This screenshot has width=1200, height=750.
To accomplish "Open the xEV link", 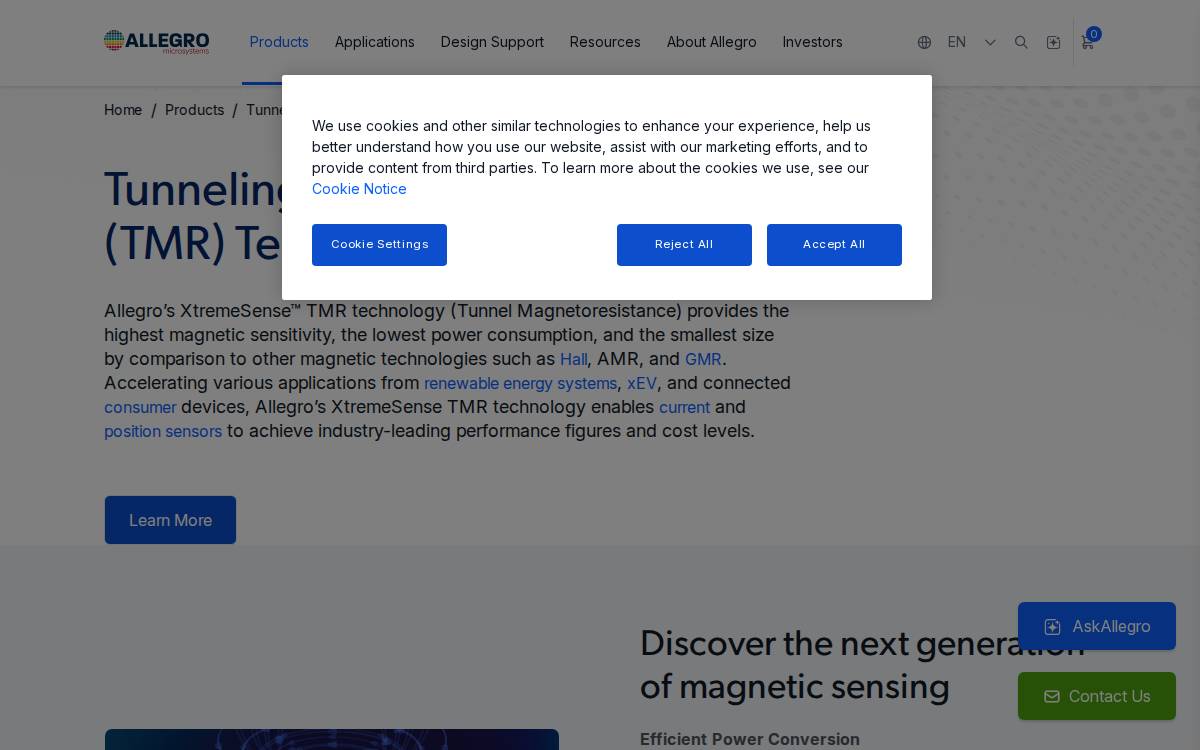I will pos(642,383).
